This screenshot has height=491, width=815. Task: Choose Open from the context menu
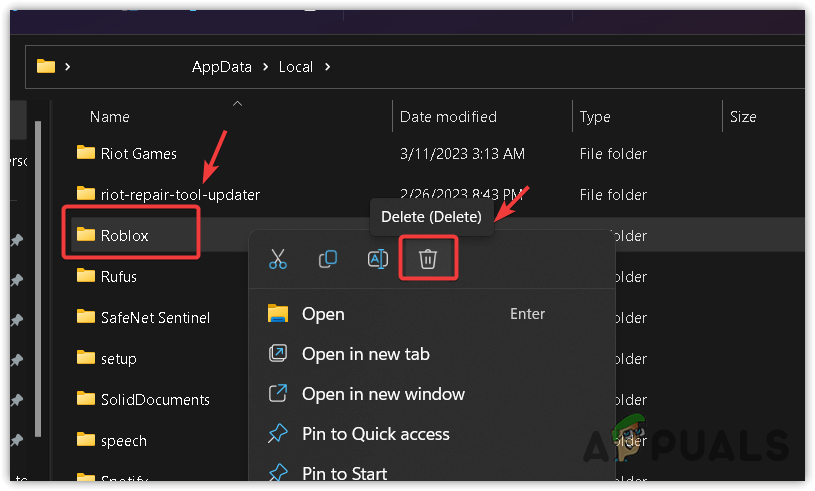(323, 314)
